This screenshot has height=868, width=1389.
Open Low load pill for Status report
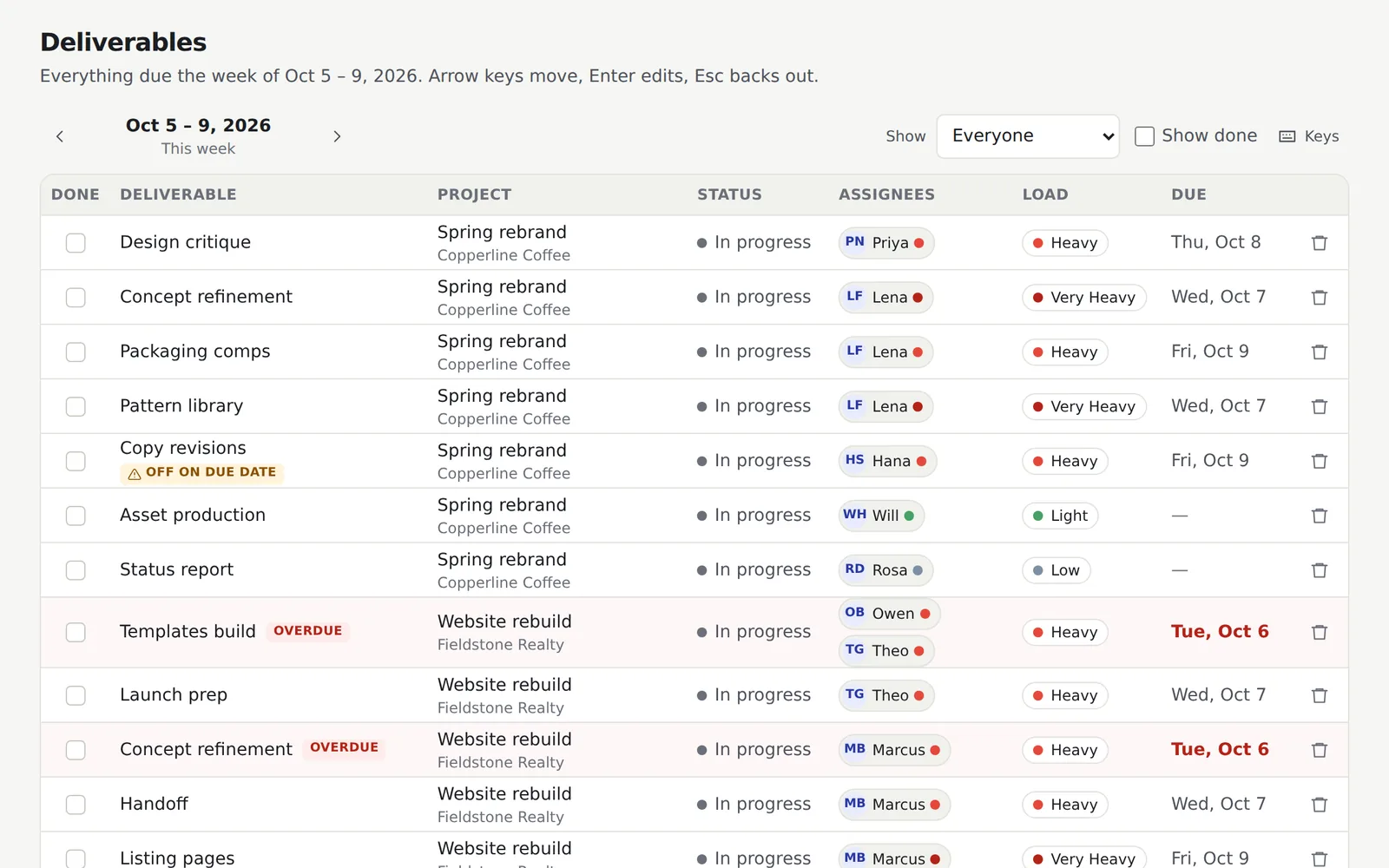tap(1057, 571)
